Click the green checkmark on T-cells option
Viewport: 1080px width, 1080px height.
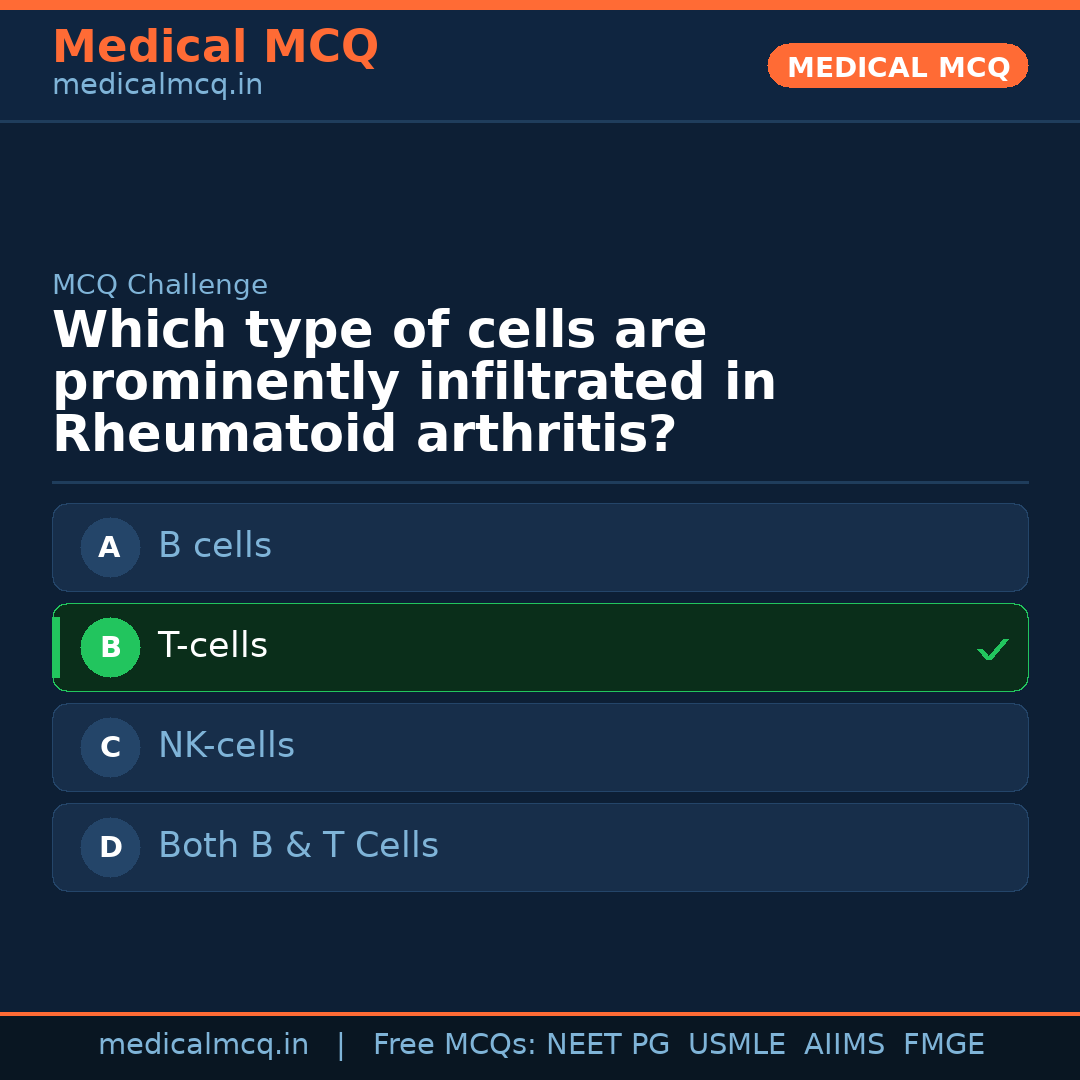click(x=992, y=650)
